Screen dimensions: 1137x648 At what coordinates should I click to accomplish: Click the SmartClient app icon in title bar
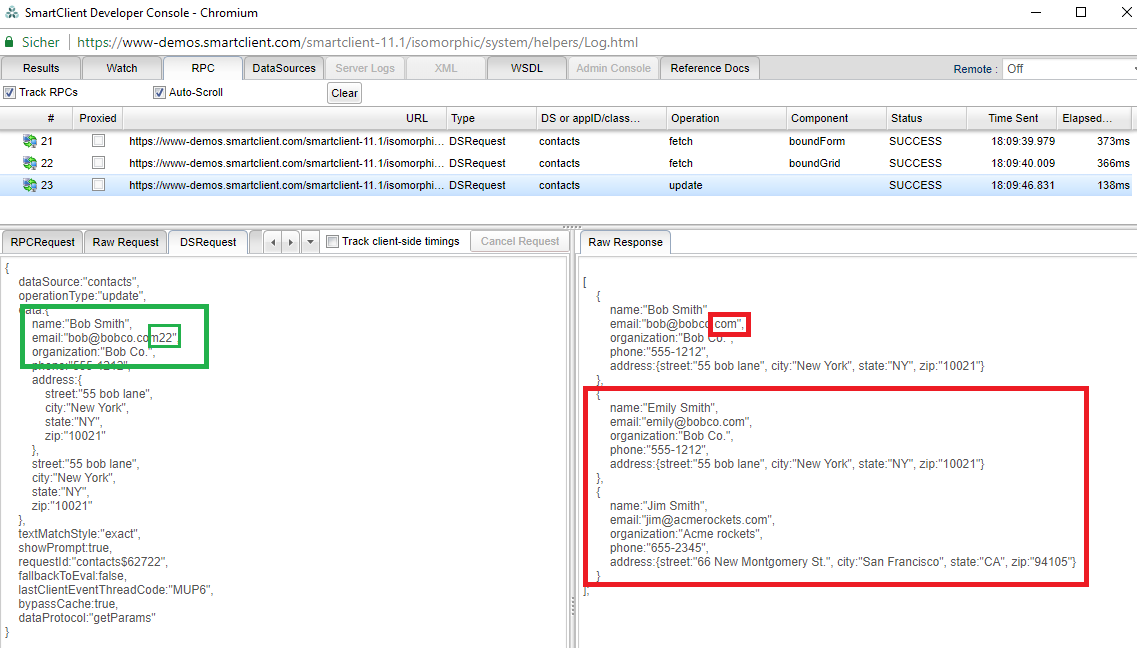tap(12, 12)
